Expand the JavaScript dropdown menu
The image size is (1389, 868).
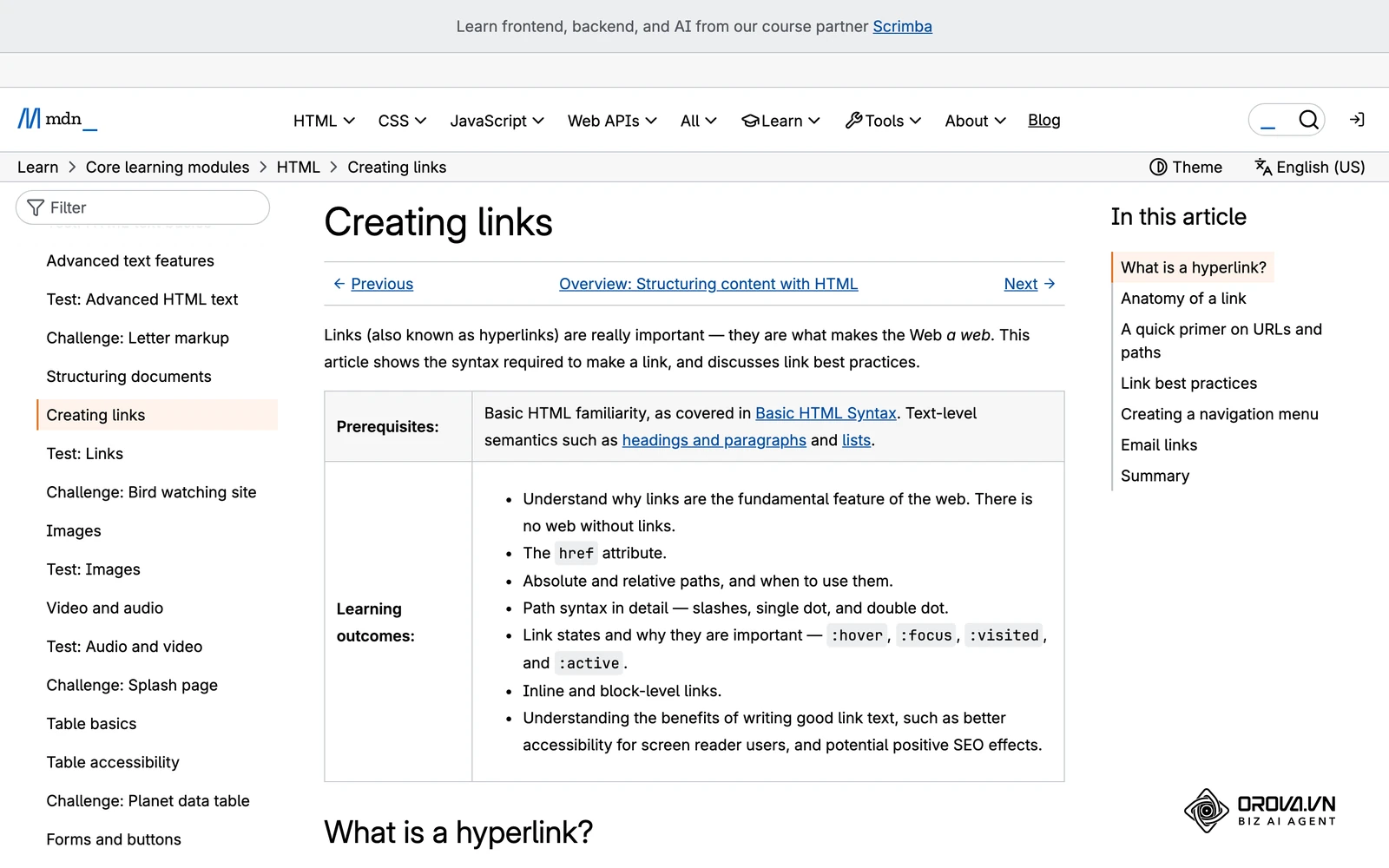coord(497,121)
